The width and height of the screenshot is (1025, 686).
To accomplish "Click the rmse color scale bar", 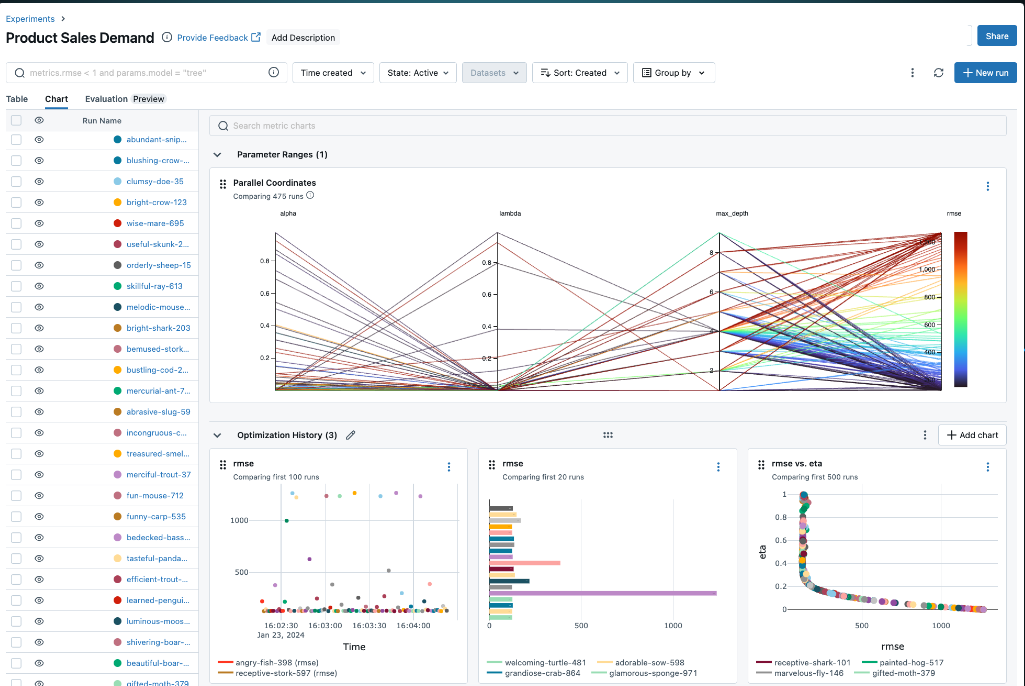I will tap(960, 309).
